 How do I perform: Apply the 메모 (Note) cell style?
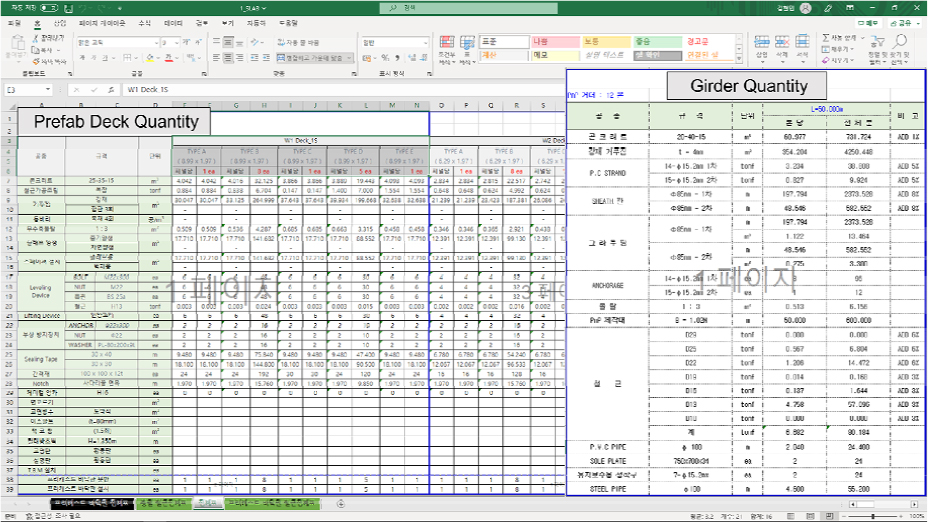(x=555, y=55)
